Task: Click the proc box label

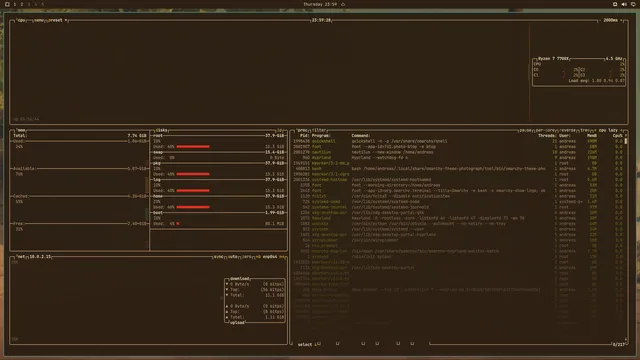Action: click(x=302, y=130)
